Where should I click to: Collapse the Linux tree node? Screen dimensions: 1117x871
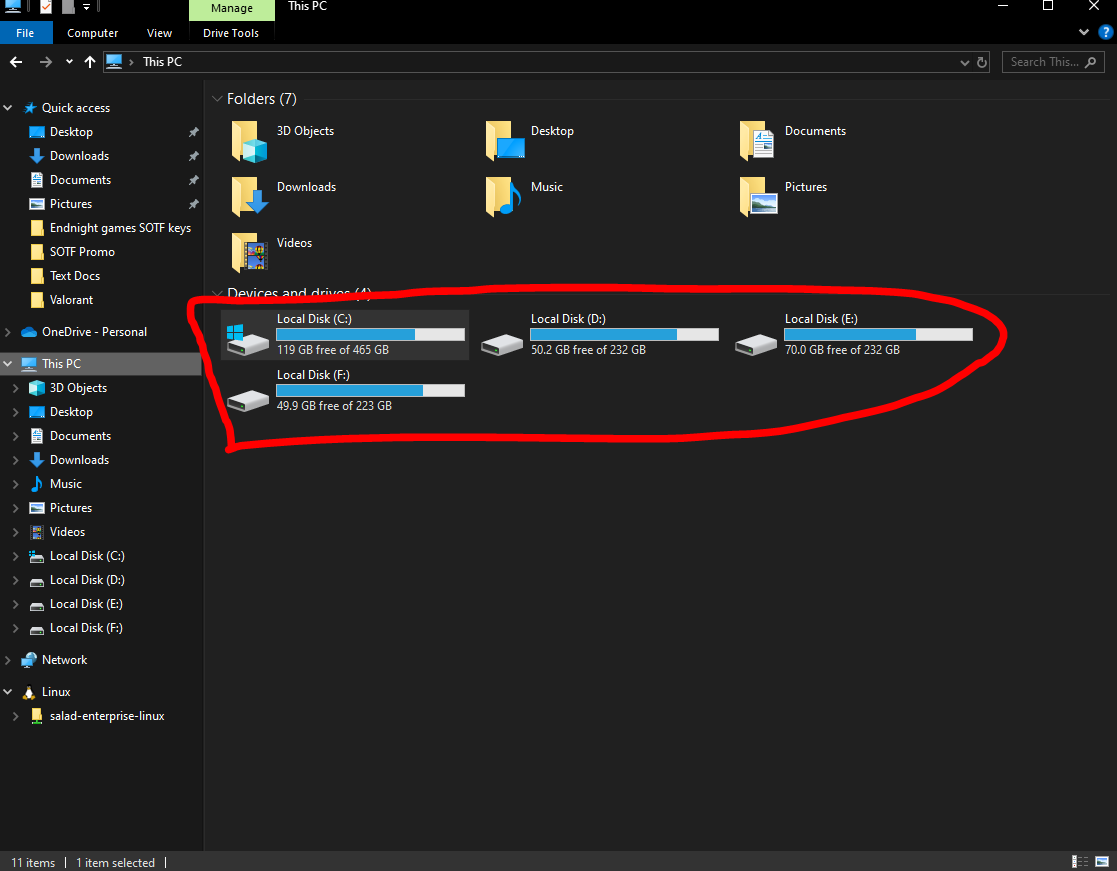point(8,692)
